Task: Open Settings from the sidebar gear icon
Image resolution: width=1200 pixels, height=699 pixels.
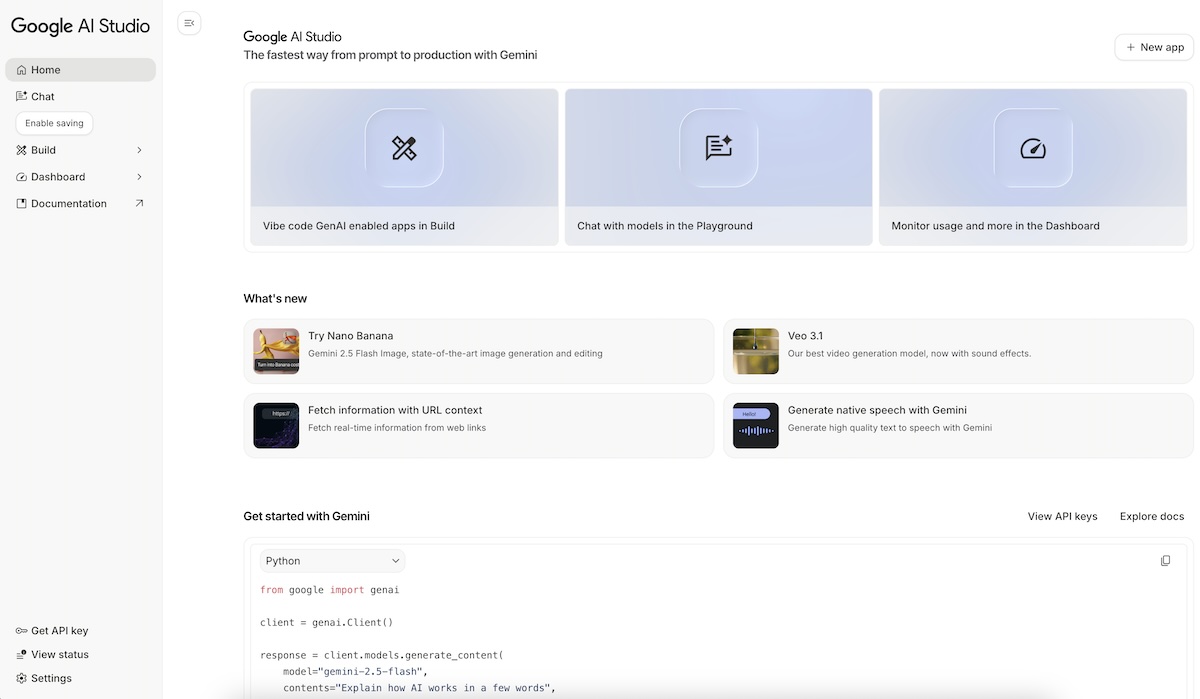Action: [x=21, y=678]
